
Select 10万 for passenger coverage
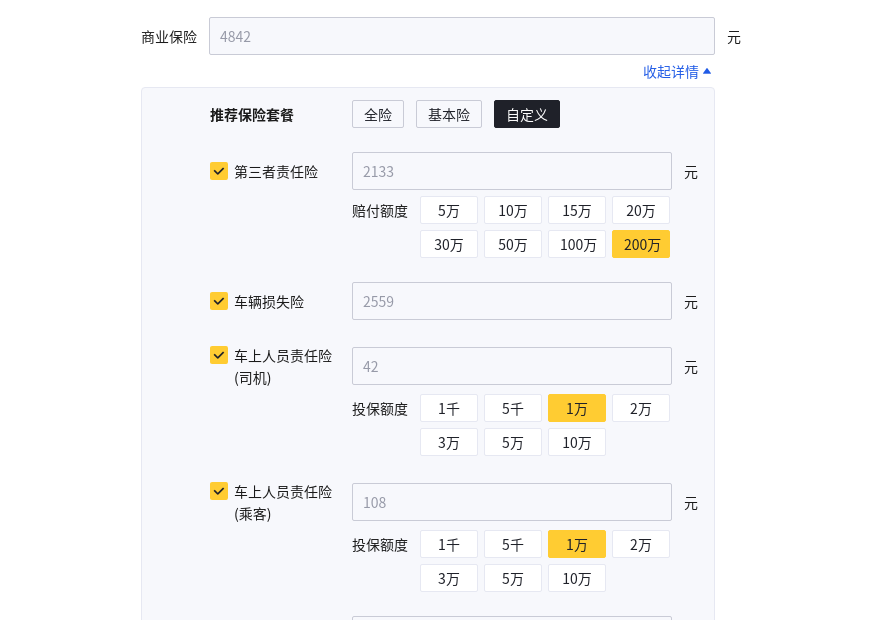(577, 578)
